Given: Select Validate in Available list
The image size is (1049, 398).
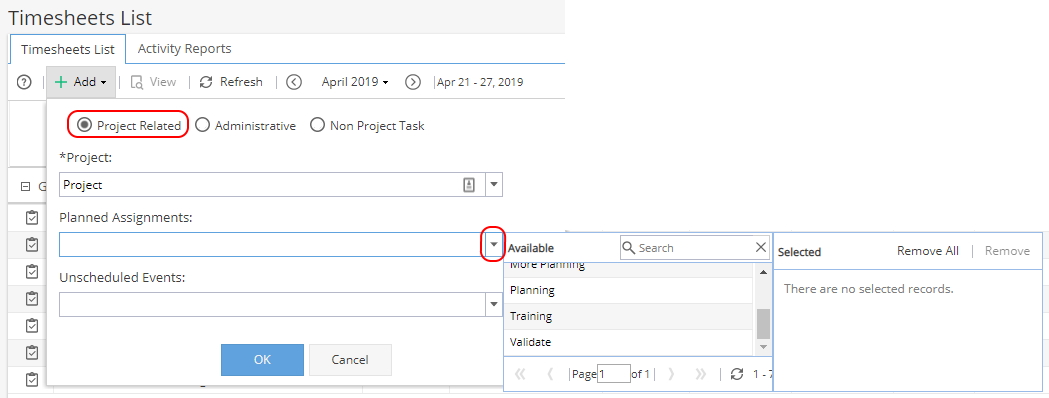Looking at the screenshot, I should coord(629,342).
